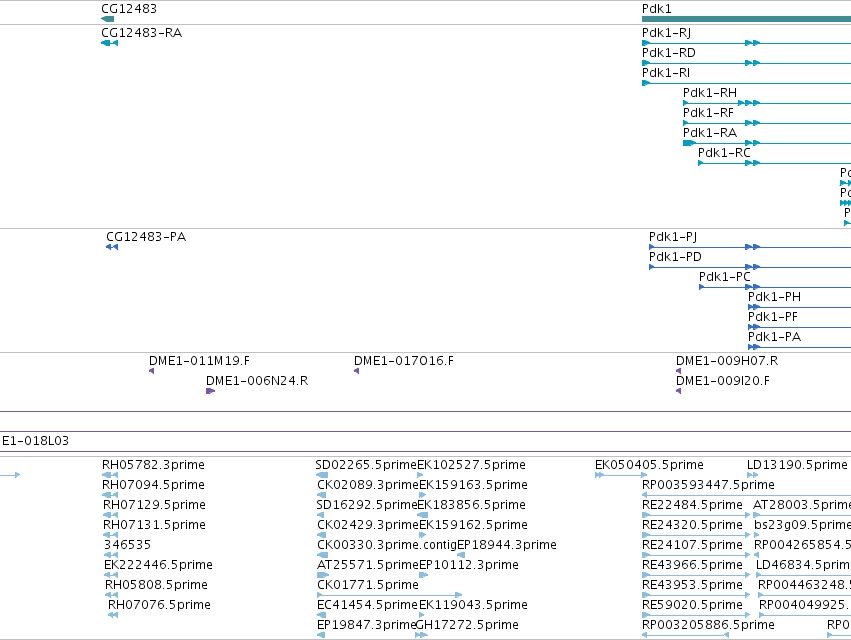Open transcript Pdk1-RH

710,93
